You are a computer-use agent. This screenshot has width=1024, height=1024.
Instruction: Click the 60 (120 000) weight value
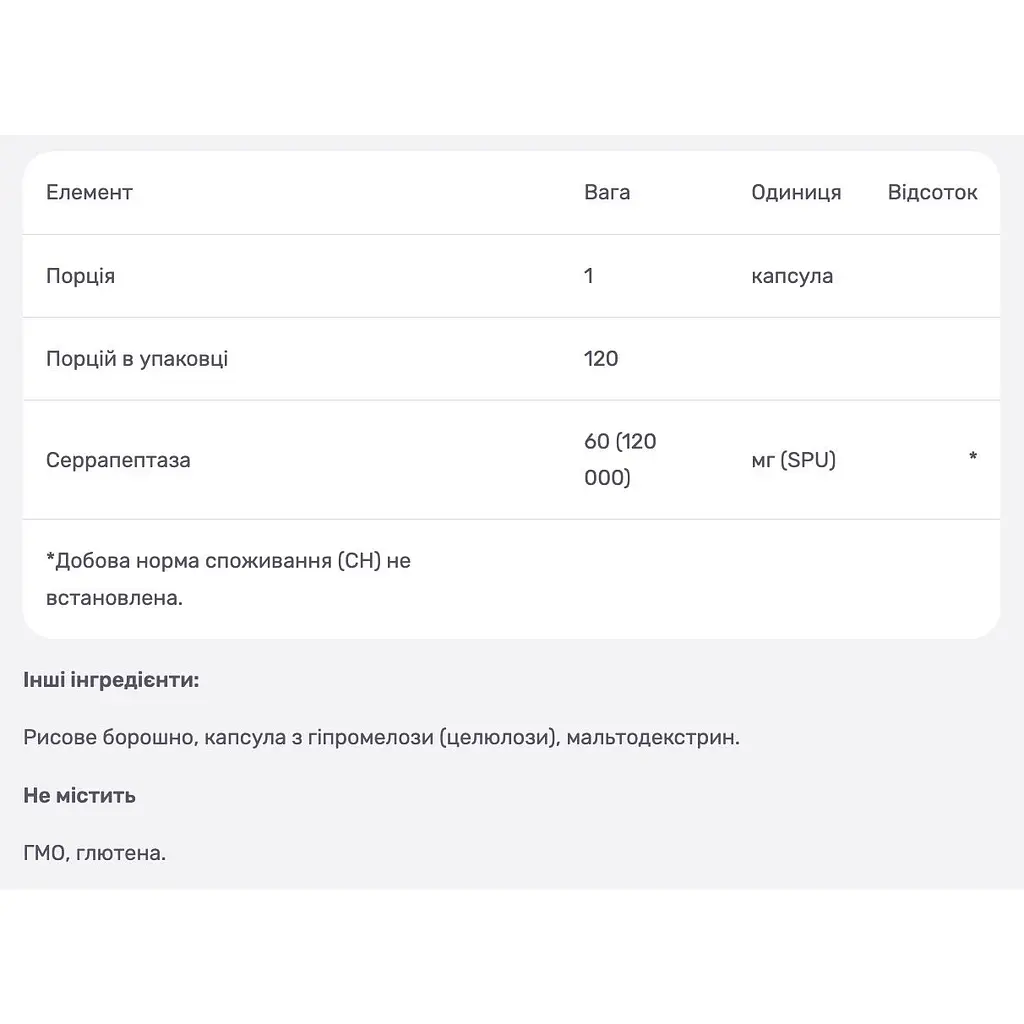[620, 460]
